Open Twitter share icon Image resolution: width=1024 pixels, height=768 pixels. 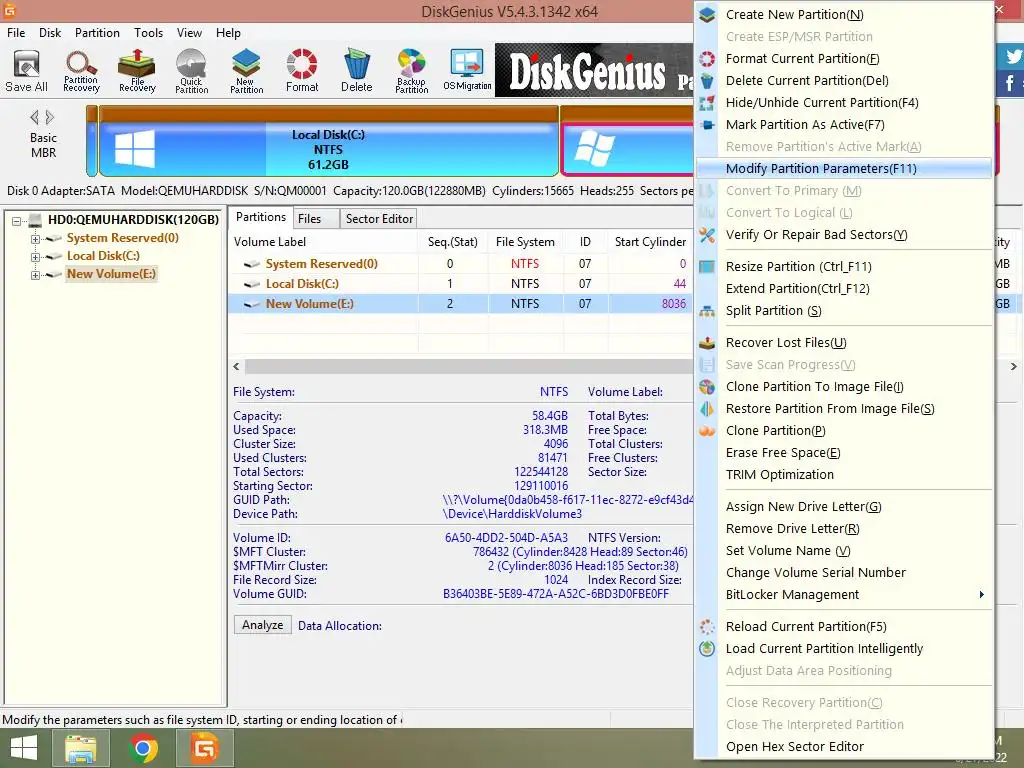[1012, 56]
